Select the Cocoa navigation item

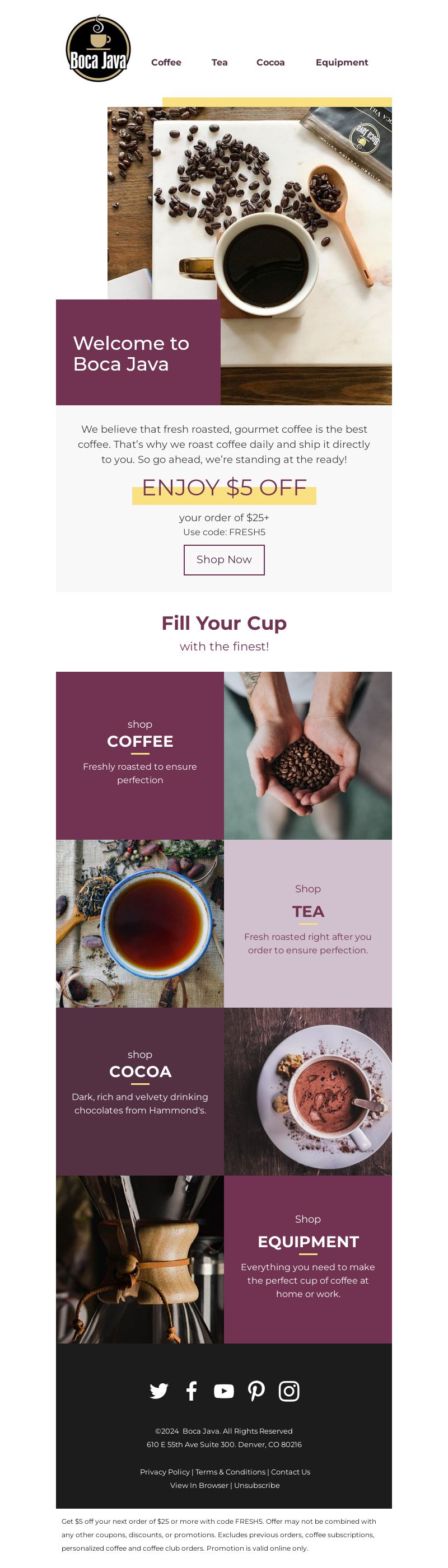coord(270,62)
